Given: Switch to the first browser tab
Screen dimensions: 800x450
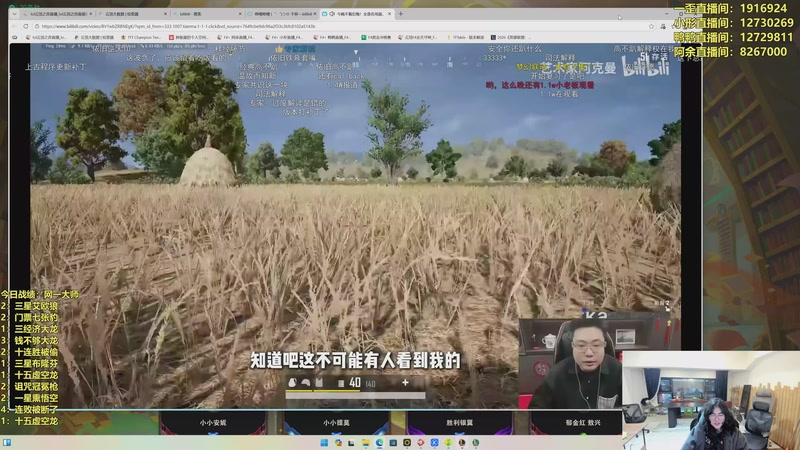Looking at the screenshot, I should pyautogui.click(x=56, y=14).
